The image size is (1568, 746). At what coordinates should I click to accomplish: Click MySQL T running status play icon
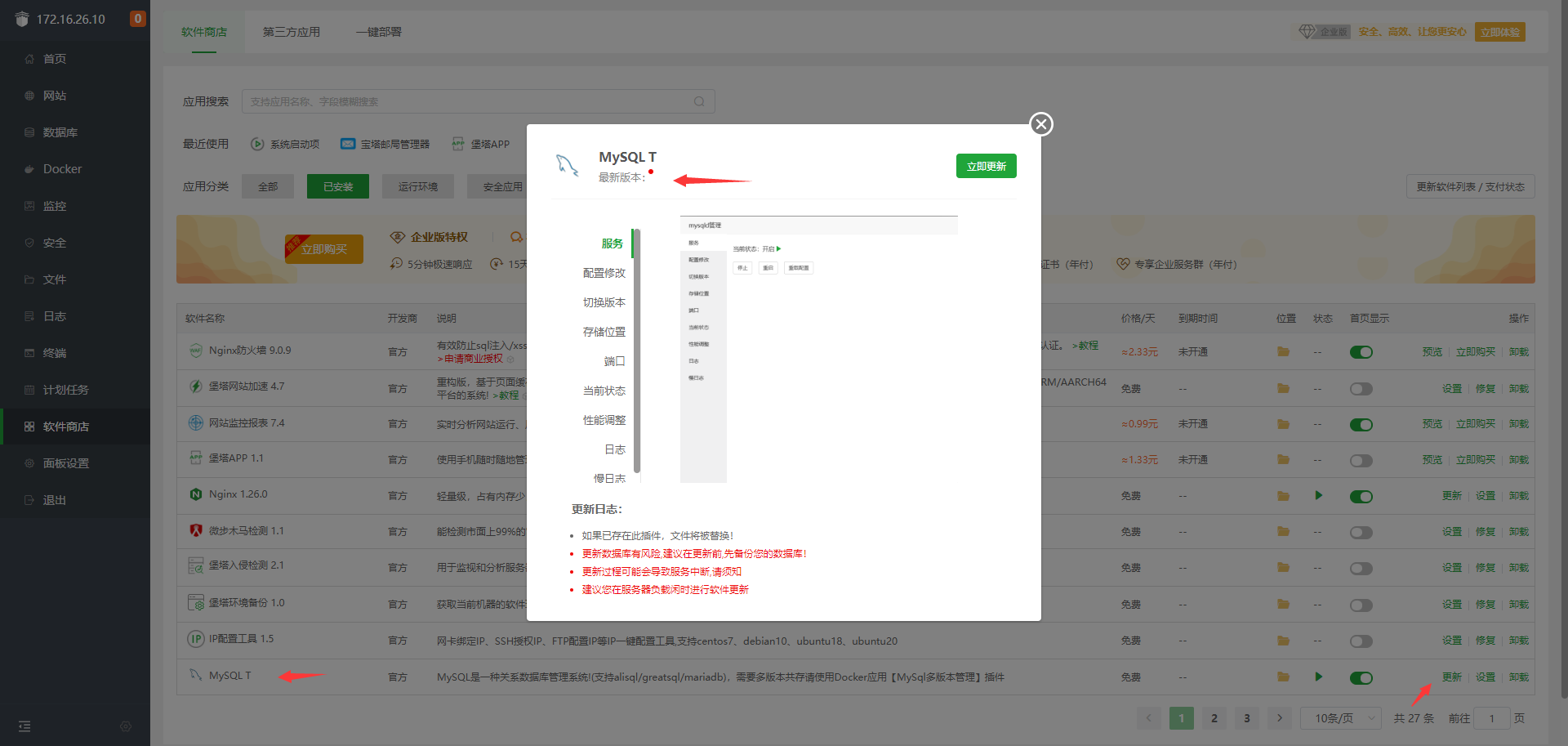1318,677
